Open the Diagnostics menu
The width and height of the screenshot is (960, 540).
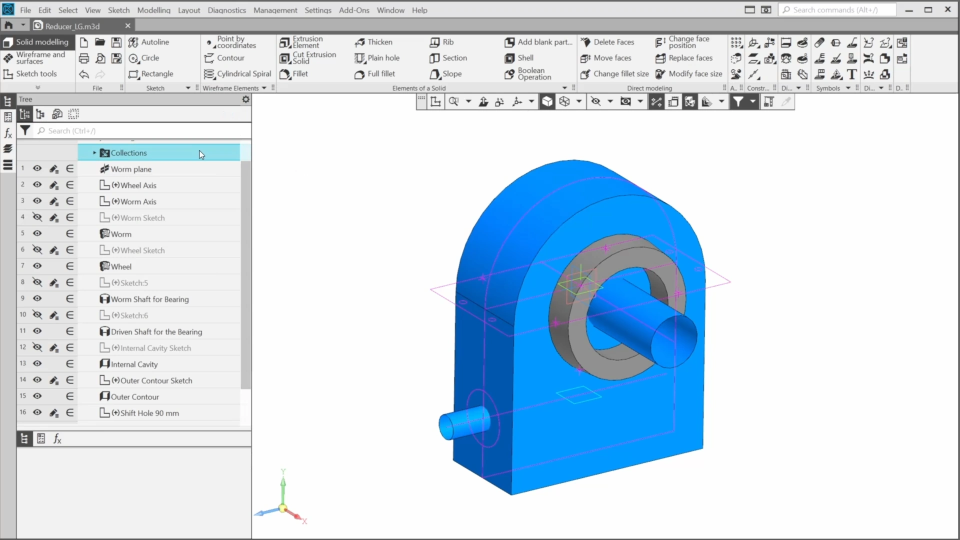[x=225, y=10]
